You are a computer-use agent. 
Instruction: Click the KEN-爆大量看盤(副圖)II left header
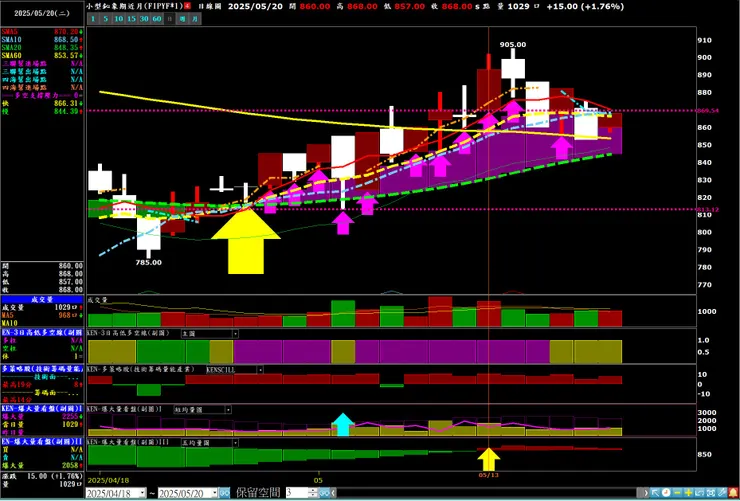pyautogui.click(x=42, y=442)
